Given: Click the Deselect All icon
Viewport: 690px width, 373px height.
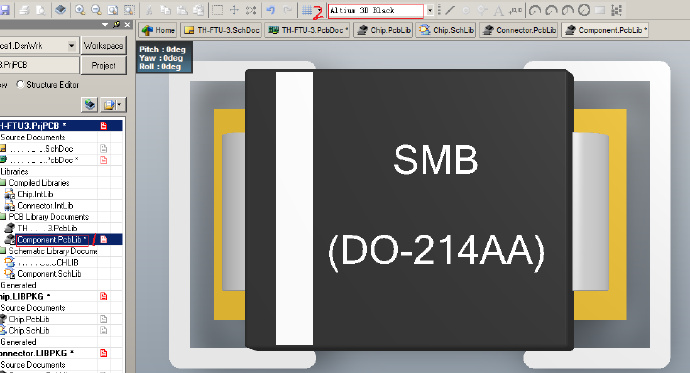Looking at the screenshot, I should [251, 10].
